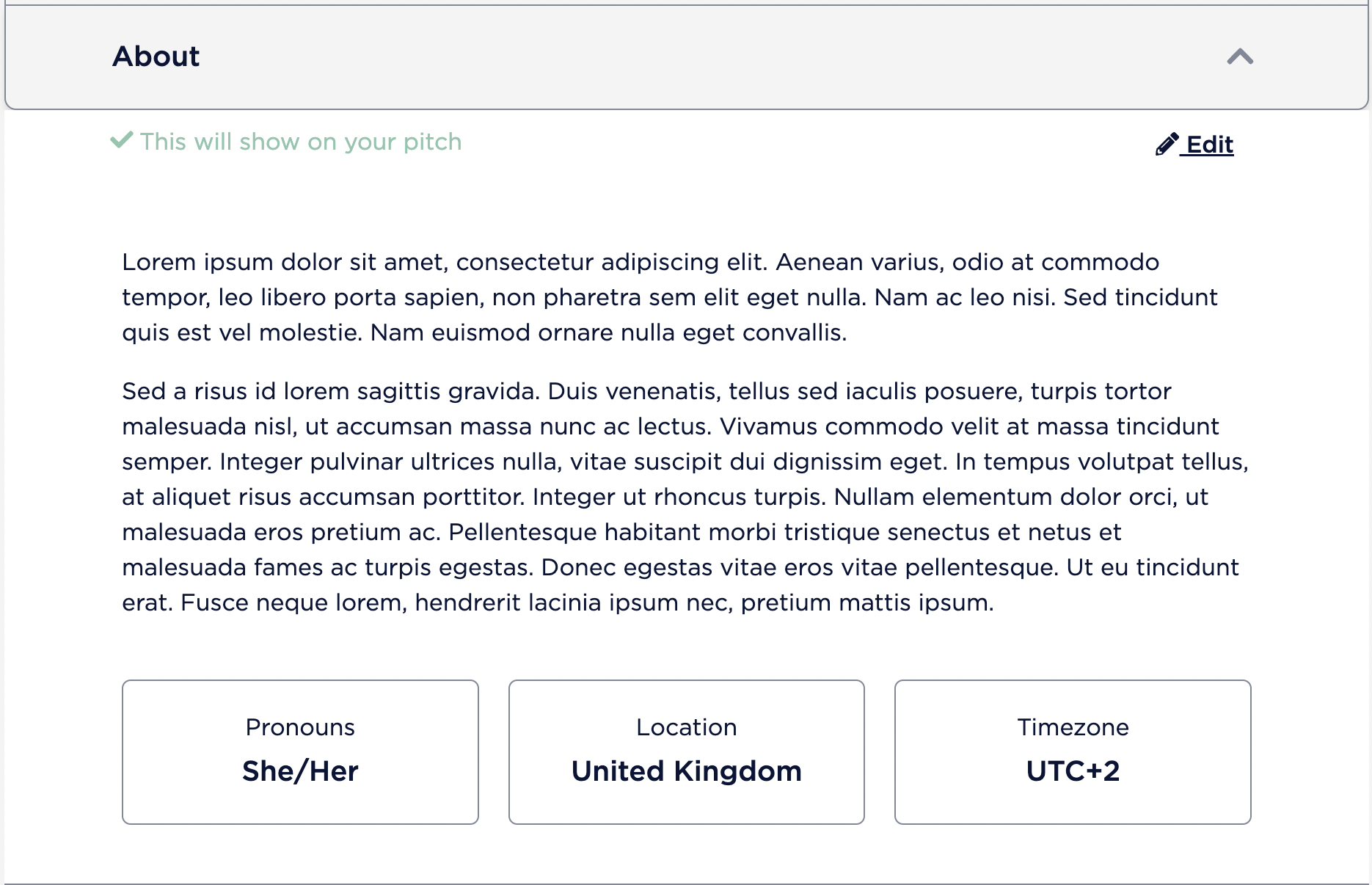Click the "This will show on your pitch" text
The width and height of the screenshot is (1372, 885).
[301, 142]
